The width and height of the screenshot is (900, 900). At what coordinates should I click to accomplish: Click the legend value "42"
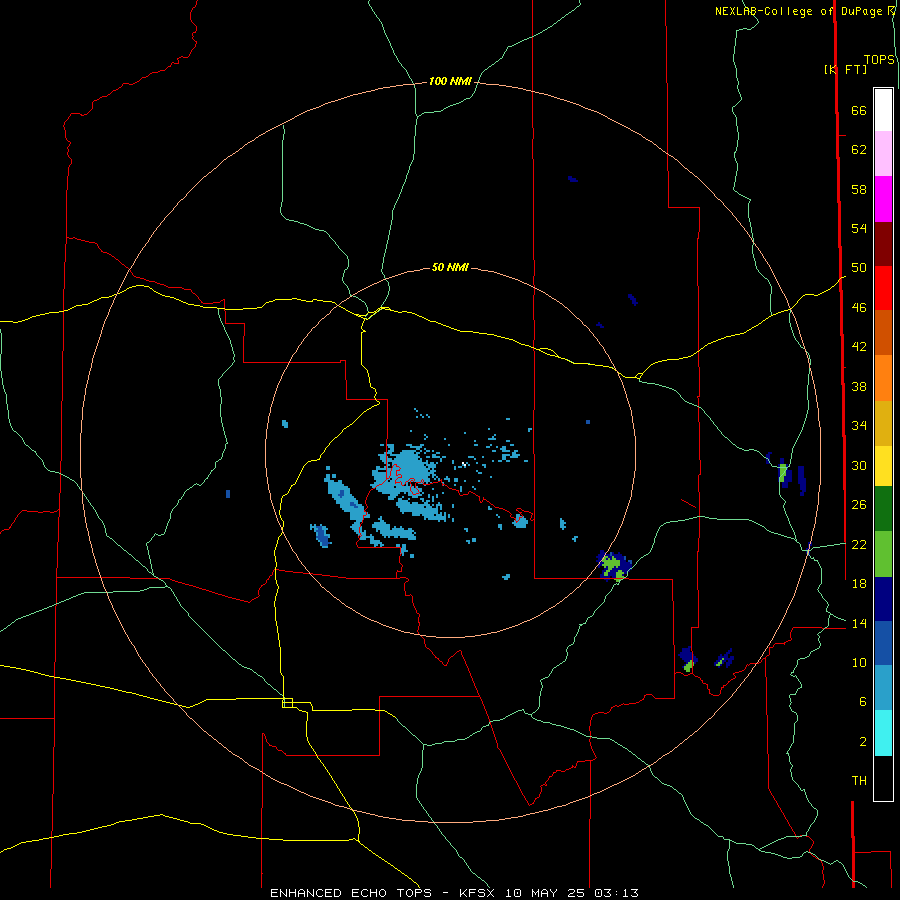859,347
